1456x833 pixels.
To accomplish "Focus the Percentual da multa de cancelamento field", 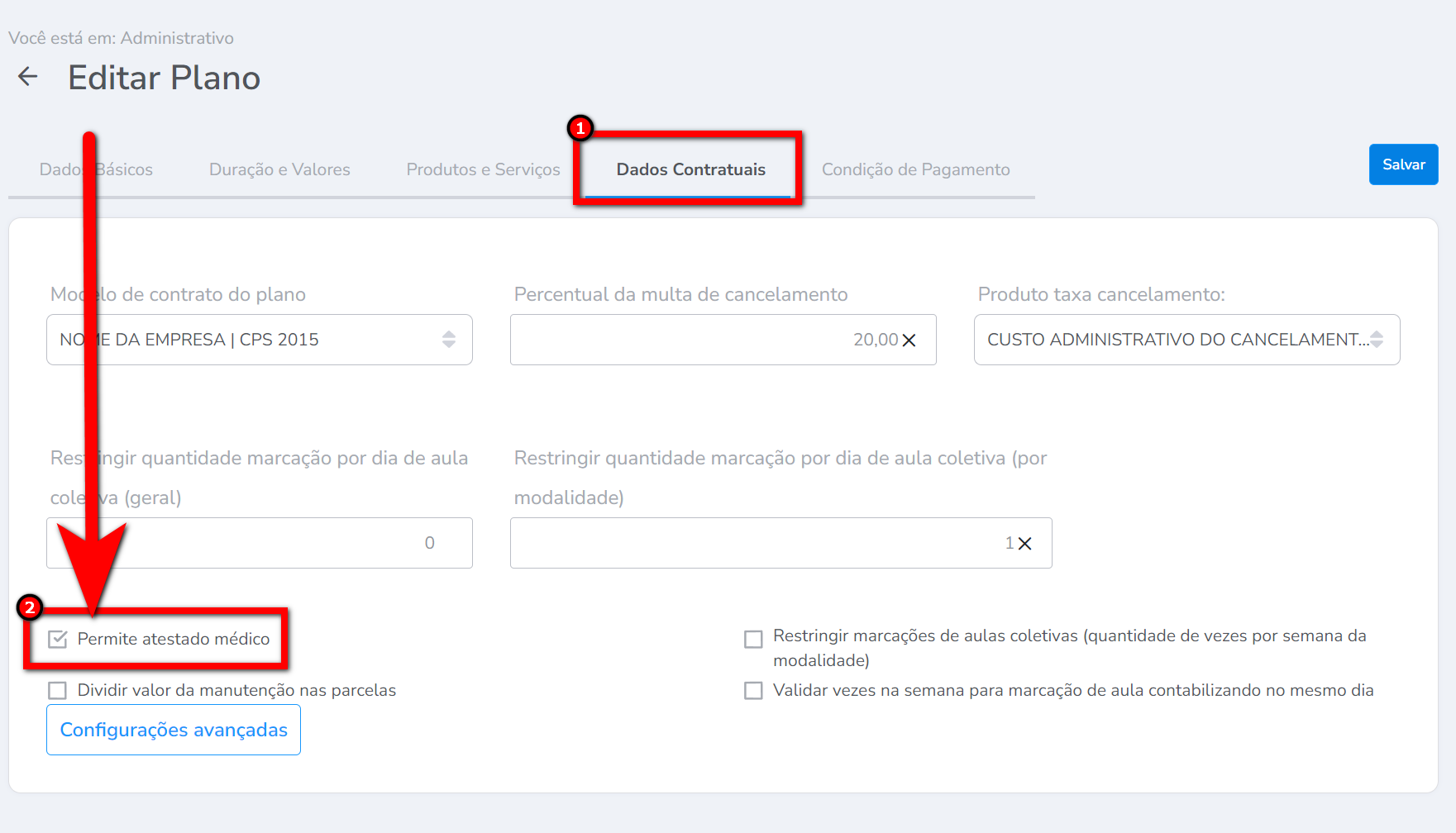I will tap(703, 340).
